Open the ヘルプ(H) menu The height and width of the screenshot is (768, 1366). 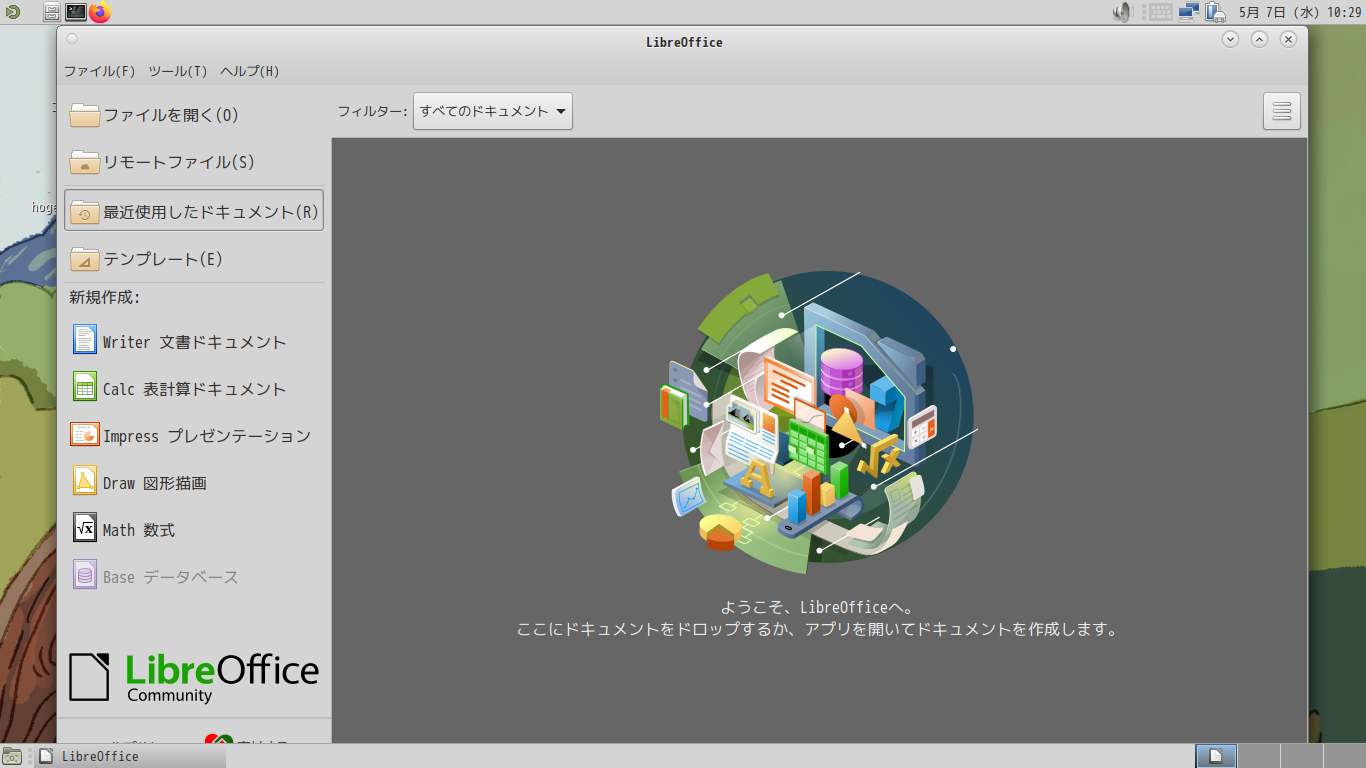pos(249,71)
